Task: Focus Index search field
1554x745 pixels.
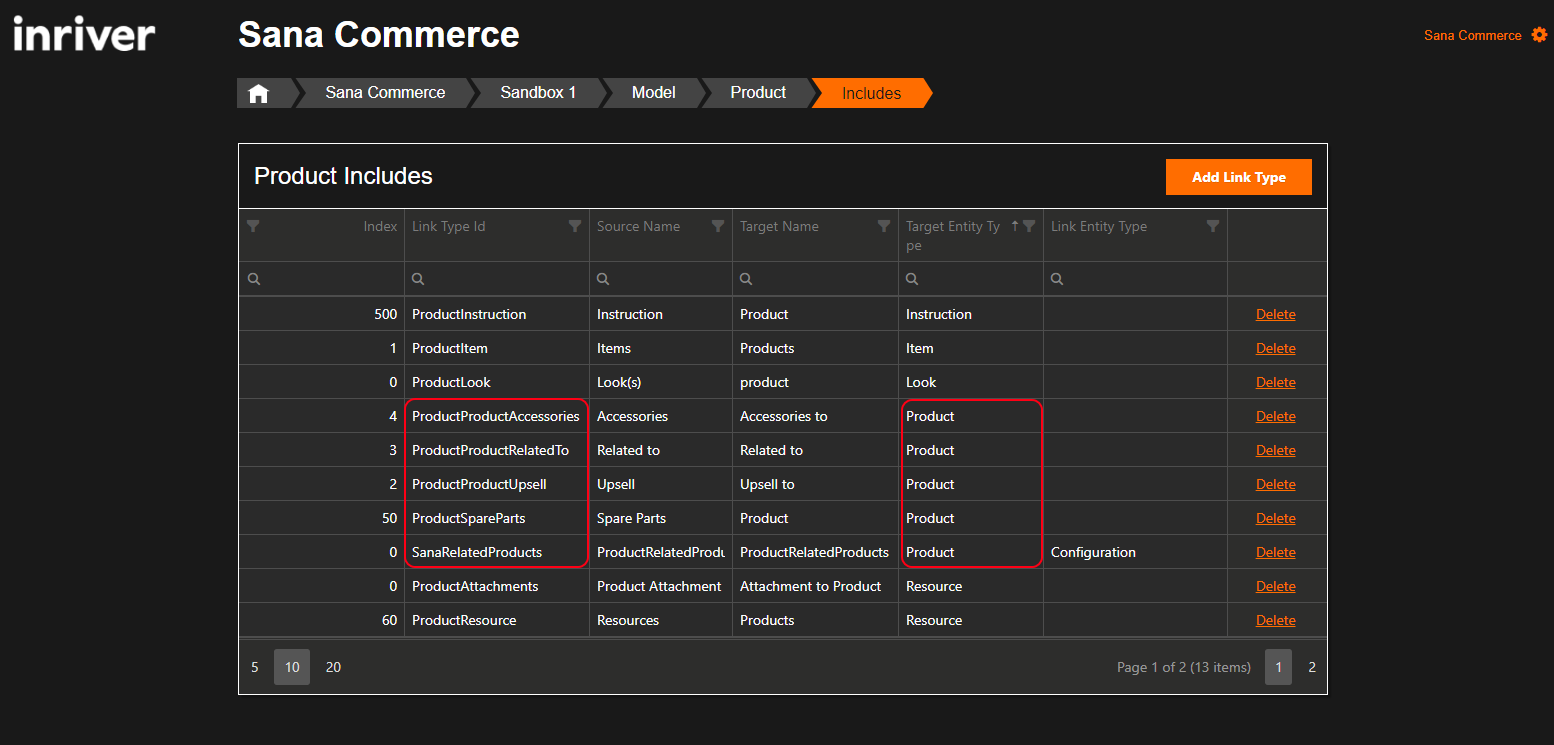Action: point(322,279)
